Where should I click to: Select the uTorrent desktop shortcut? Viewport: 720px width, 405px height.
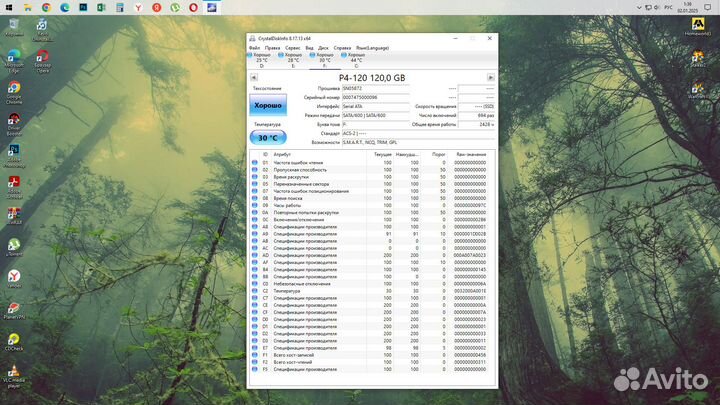[14, 247]
